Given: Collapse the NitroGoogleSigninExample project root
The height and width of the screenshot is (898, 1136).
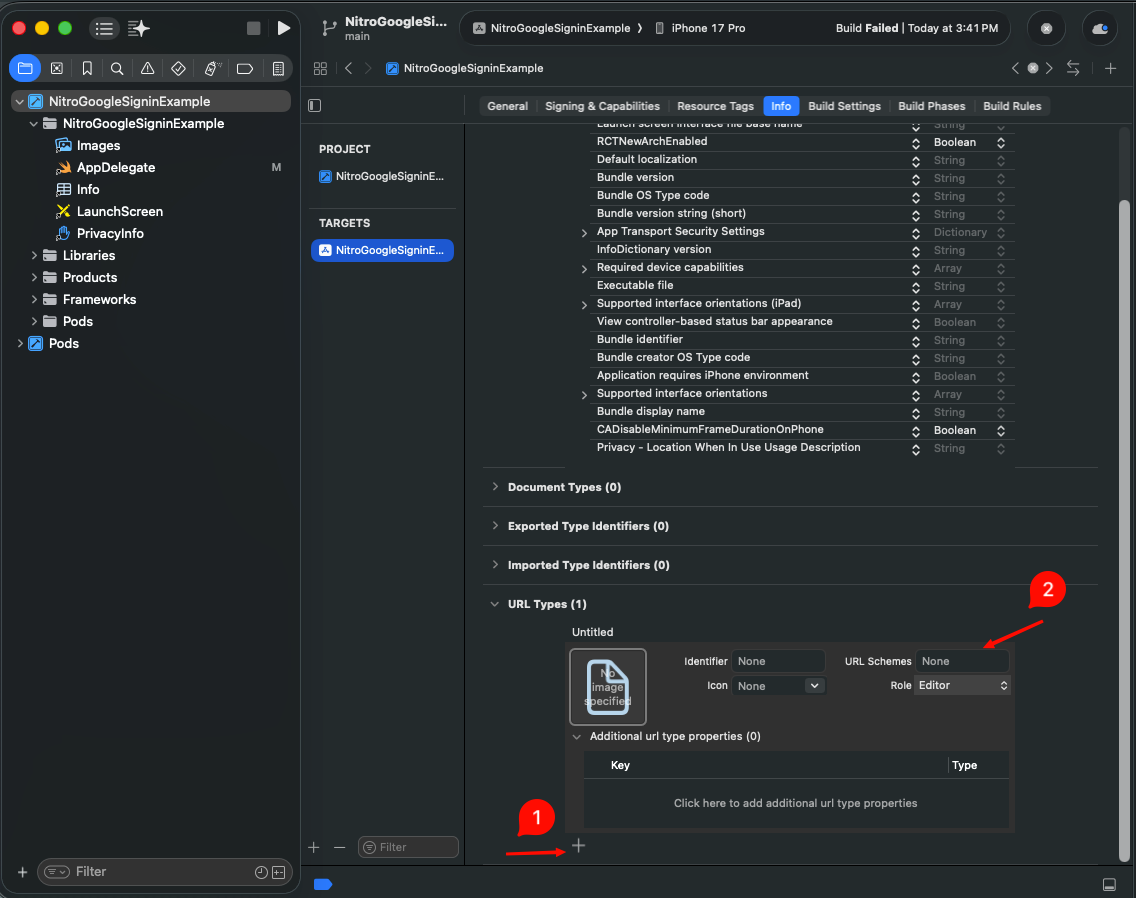Looking at the screenshot, I should tap(20, 101).
